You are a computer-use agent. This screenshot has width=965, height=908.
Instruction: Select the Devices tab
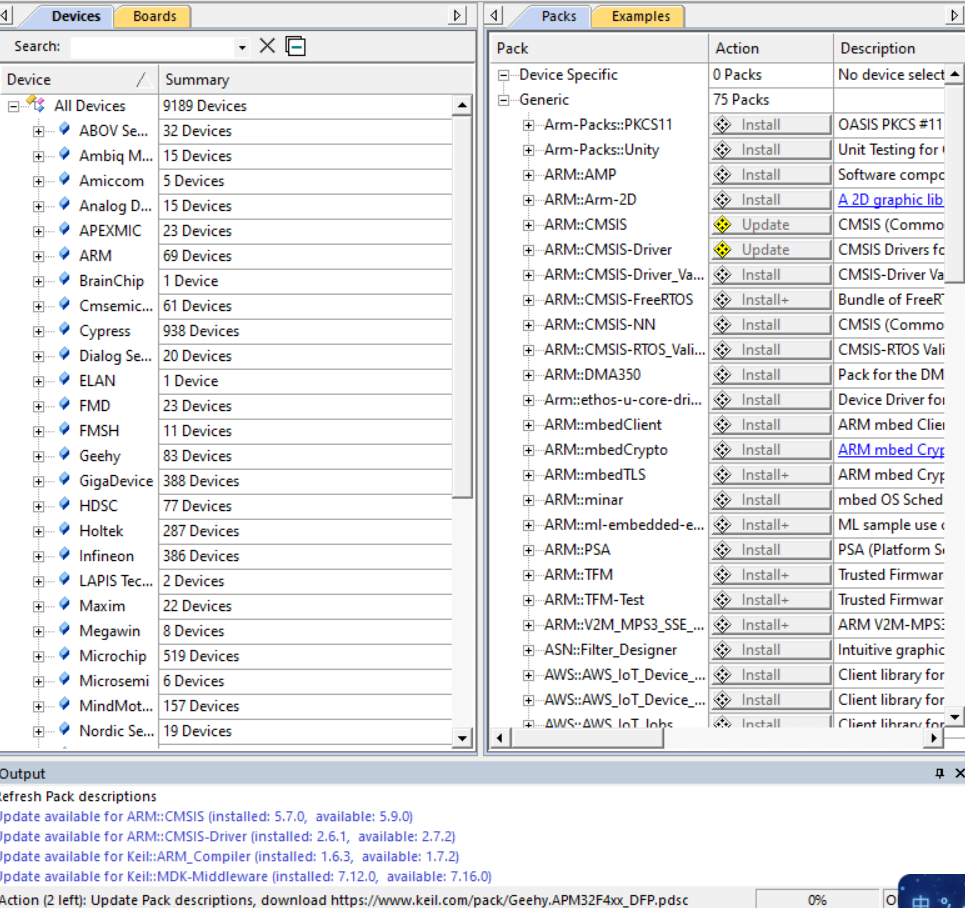[75, 16]
